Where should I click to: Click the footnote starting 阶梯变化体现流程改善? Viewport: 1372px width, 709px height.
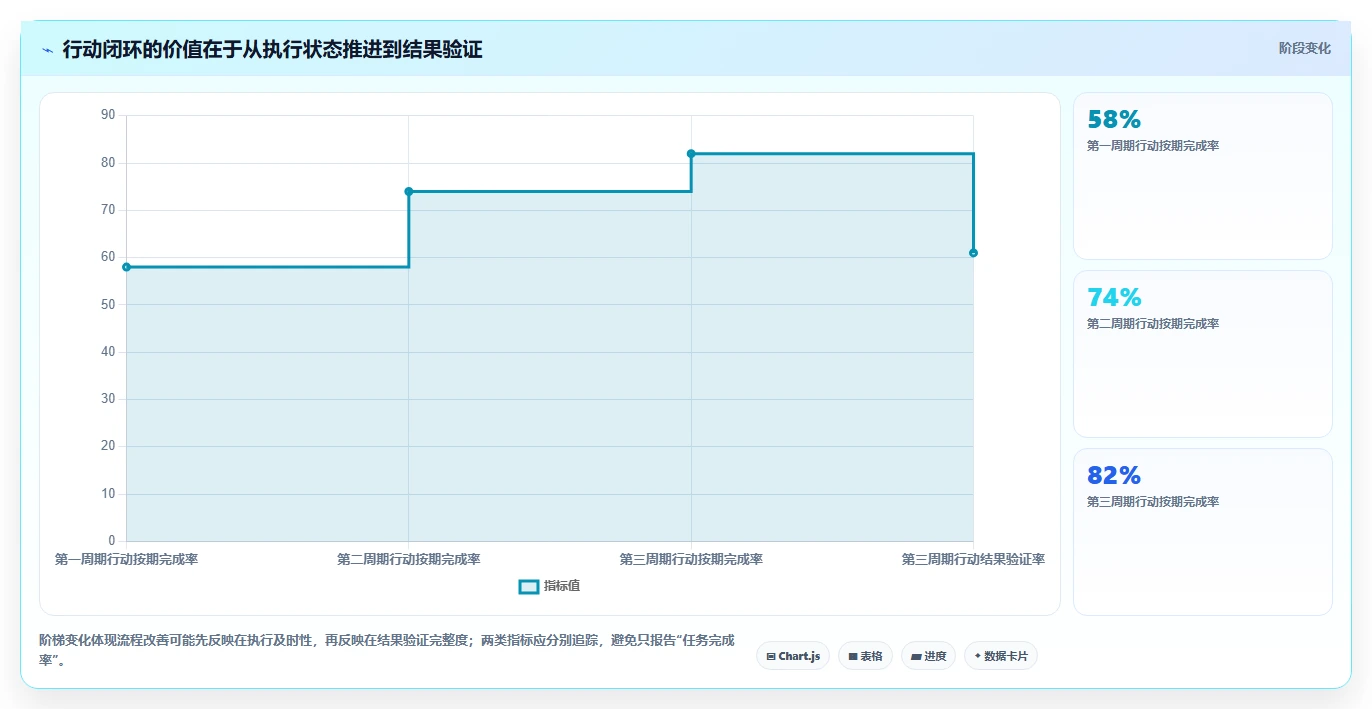387,650
